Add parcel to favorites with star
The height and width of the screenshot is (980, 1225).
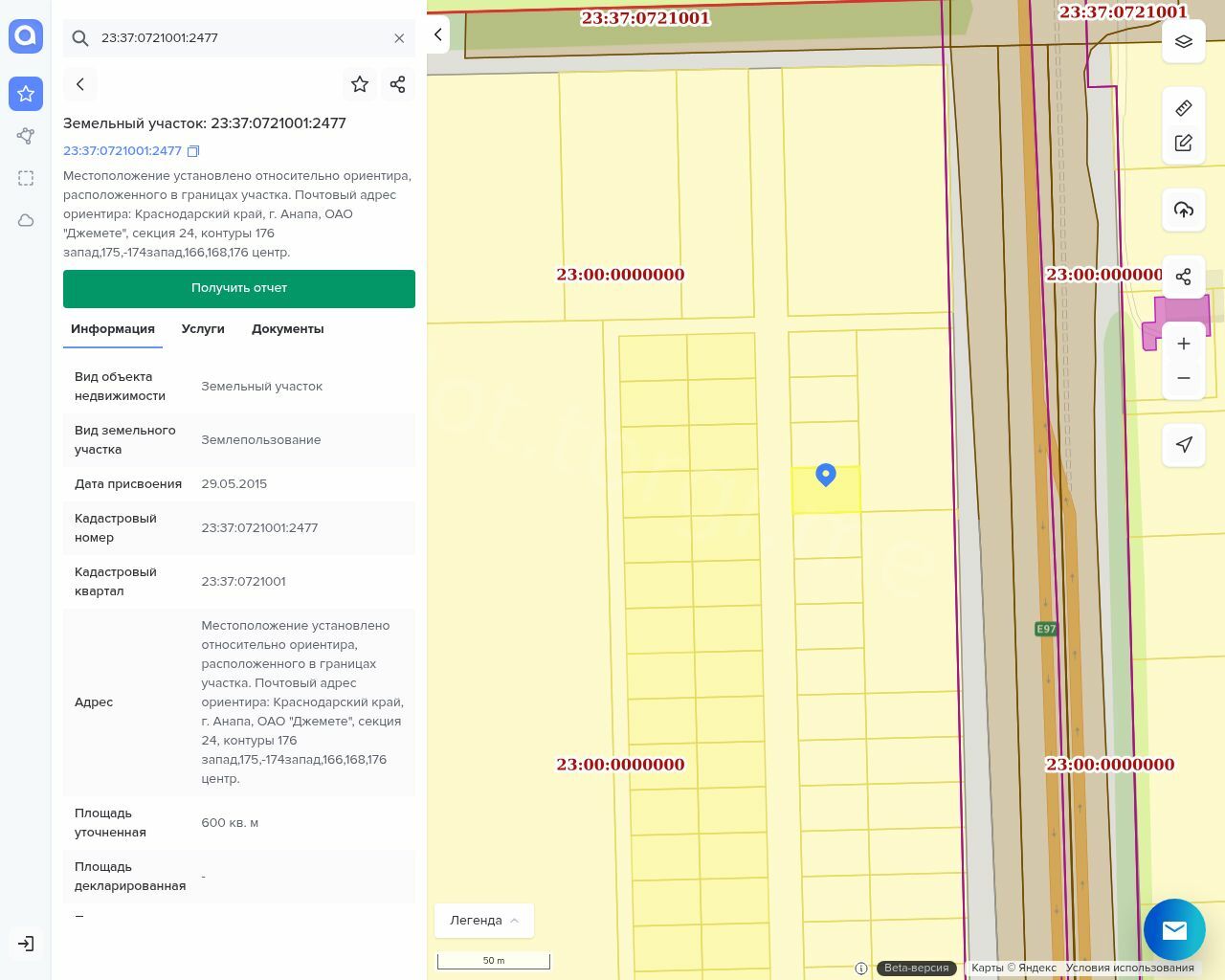[x=360, y=84]
